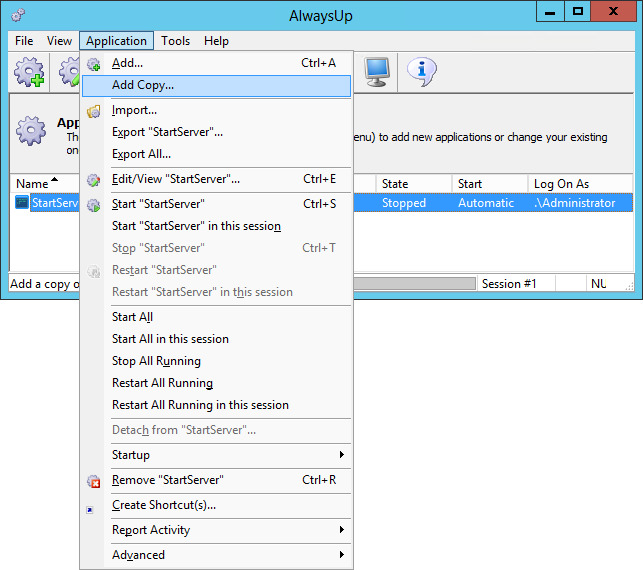This screenshot has width=643, height=570.
Task: Select Create Shortcut(s)... entry
Action: [x=217, y=505]
